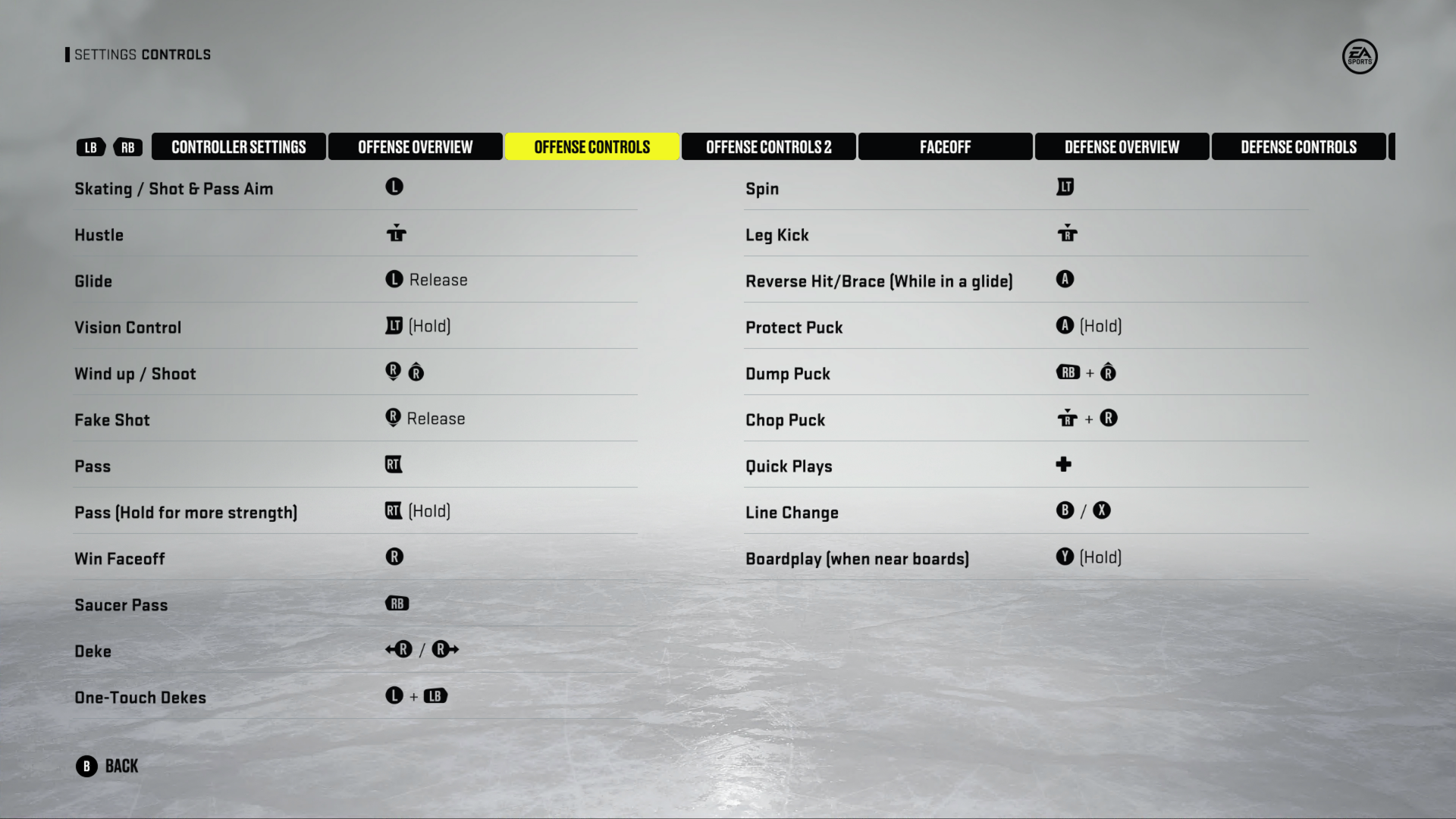Click the EA Sports logo icon

click(1358, 55)
